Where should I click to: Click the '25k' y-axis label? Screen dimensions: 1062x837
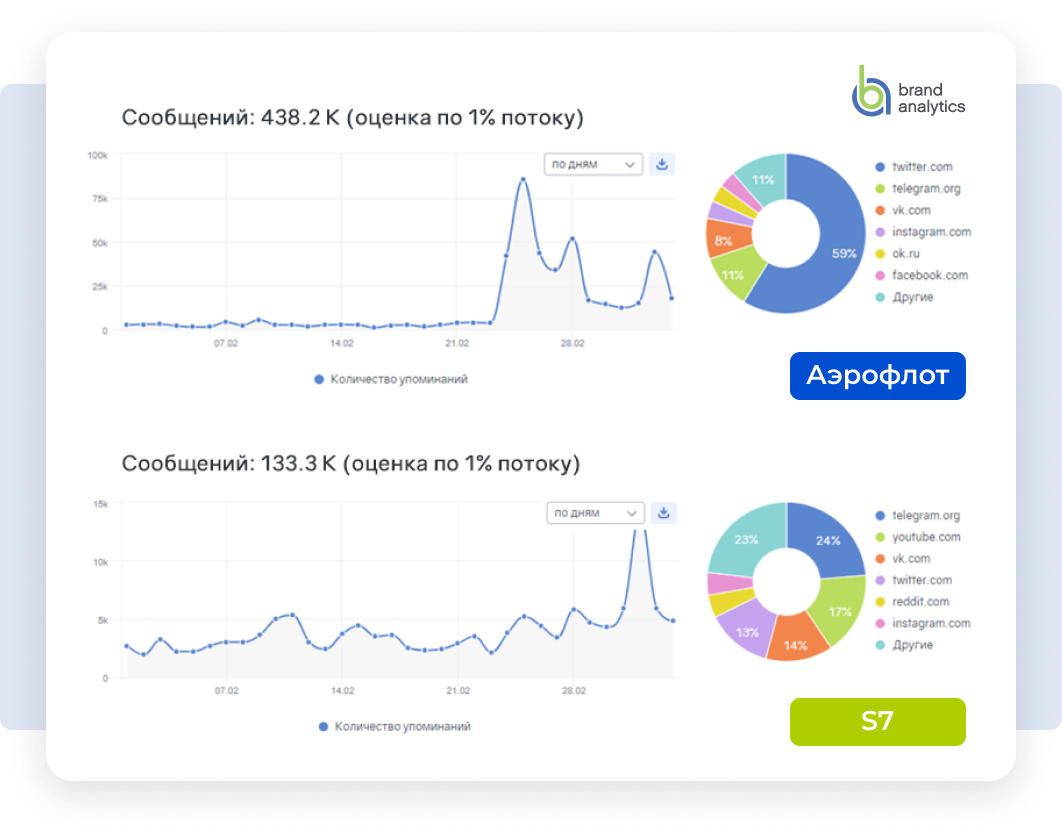tap(100, 287)
